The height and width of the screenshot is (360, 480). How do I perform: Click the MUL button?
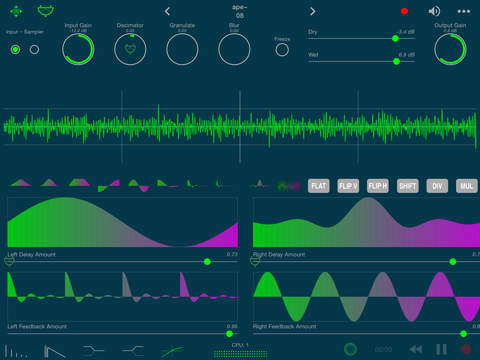(x=467, y=186)
